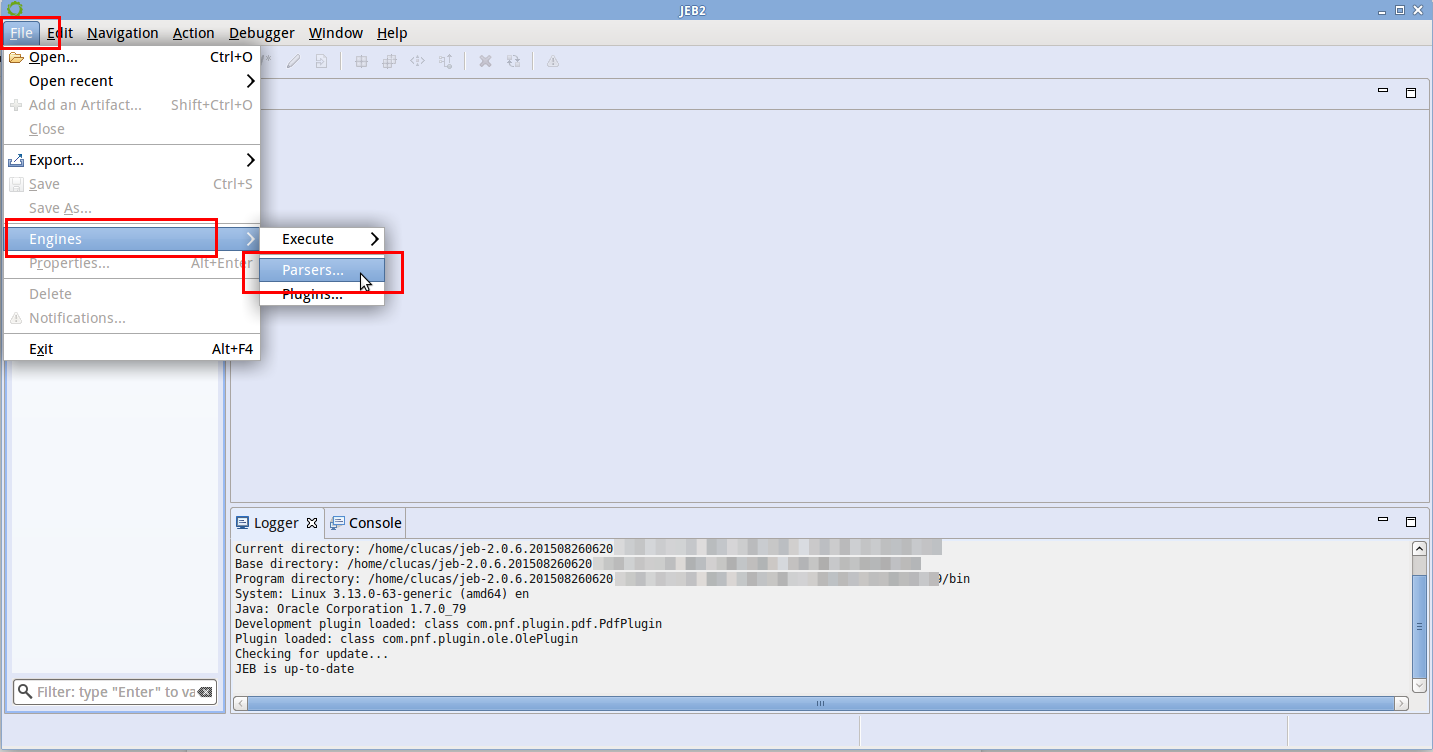Click the JEB2 application icon in title bar

pos(14,9)
